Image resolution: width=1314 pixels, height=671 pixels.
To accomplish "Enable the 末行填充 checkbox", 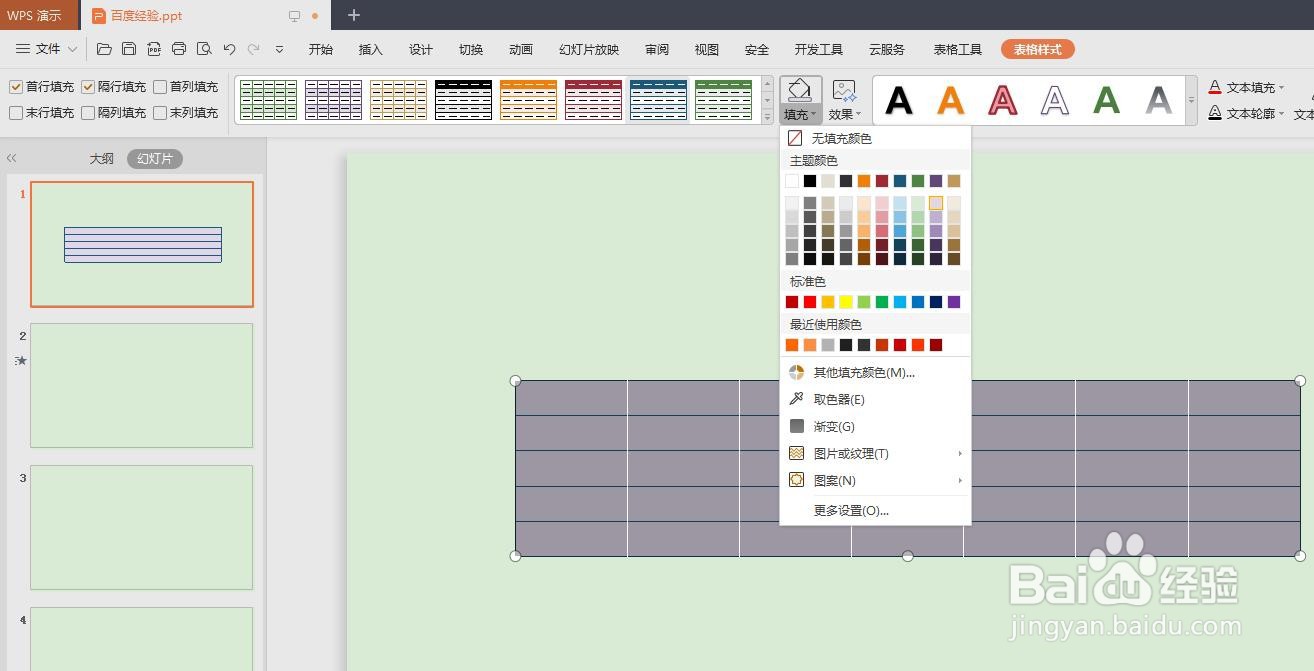I will coord(16,113).
